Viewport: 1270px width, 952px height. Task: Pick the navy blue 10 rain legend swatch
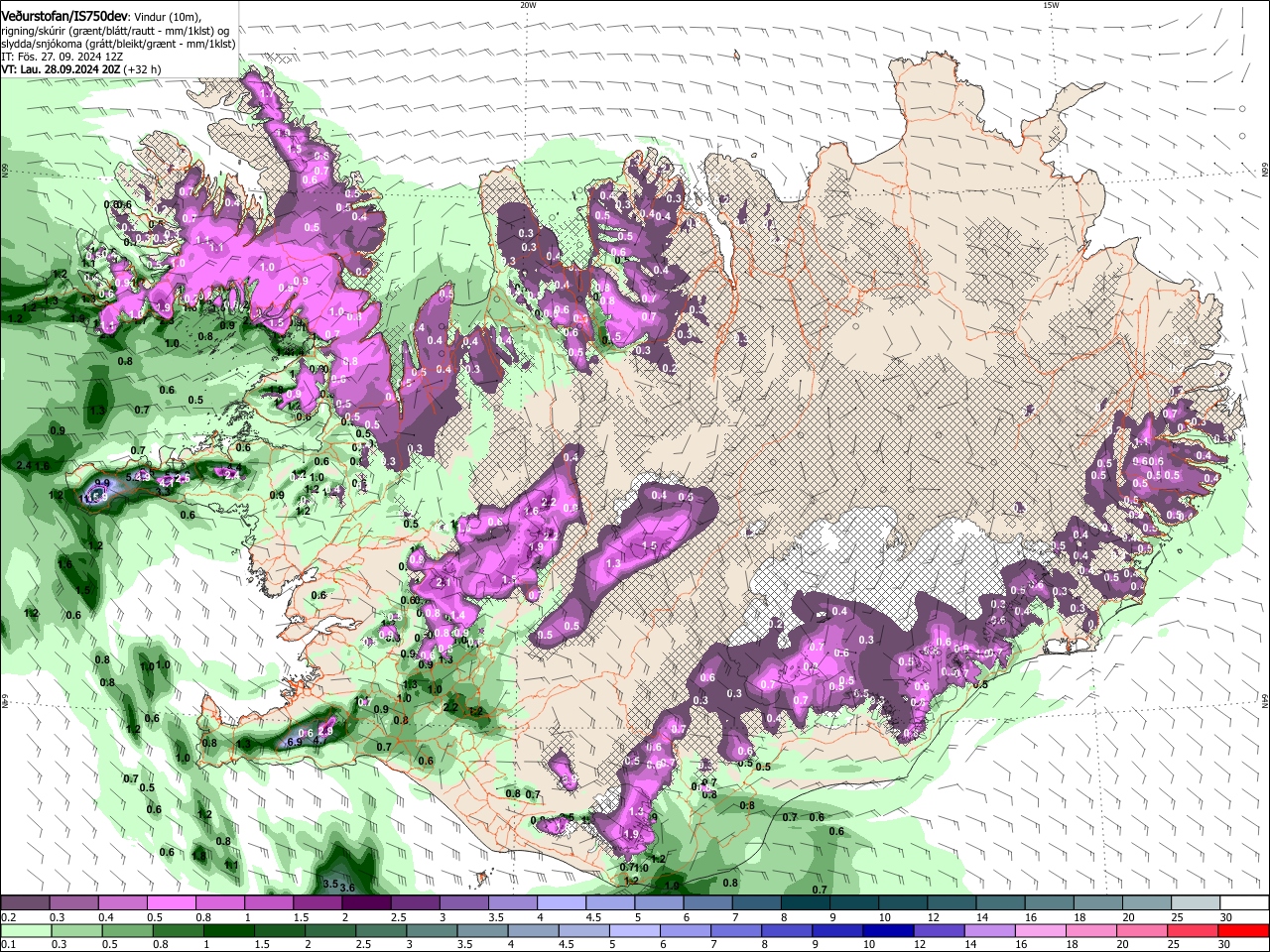887,930
